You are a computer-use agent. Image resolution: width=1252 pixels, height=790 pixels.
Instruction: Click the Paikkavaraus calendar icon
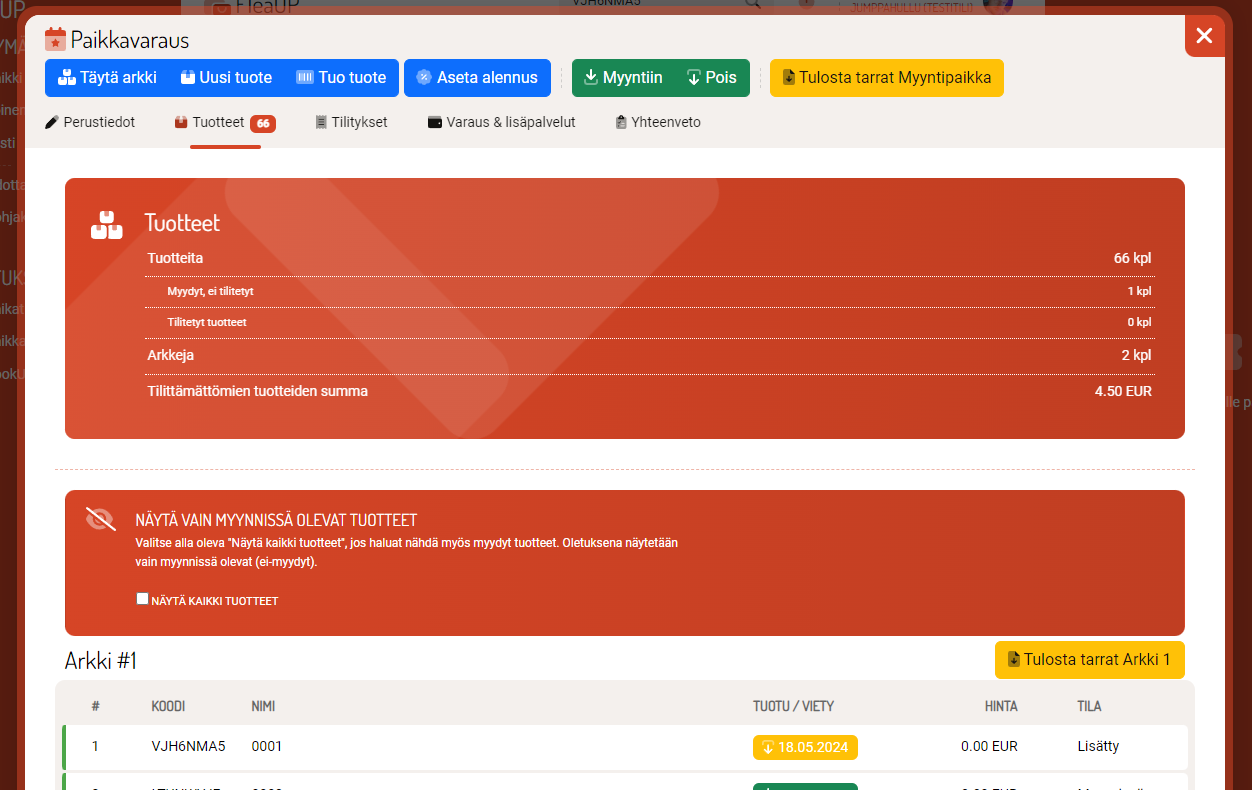tap(55, 40)
